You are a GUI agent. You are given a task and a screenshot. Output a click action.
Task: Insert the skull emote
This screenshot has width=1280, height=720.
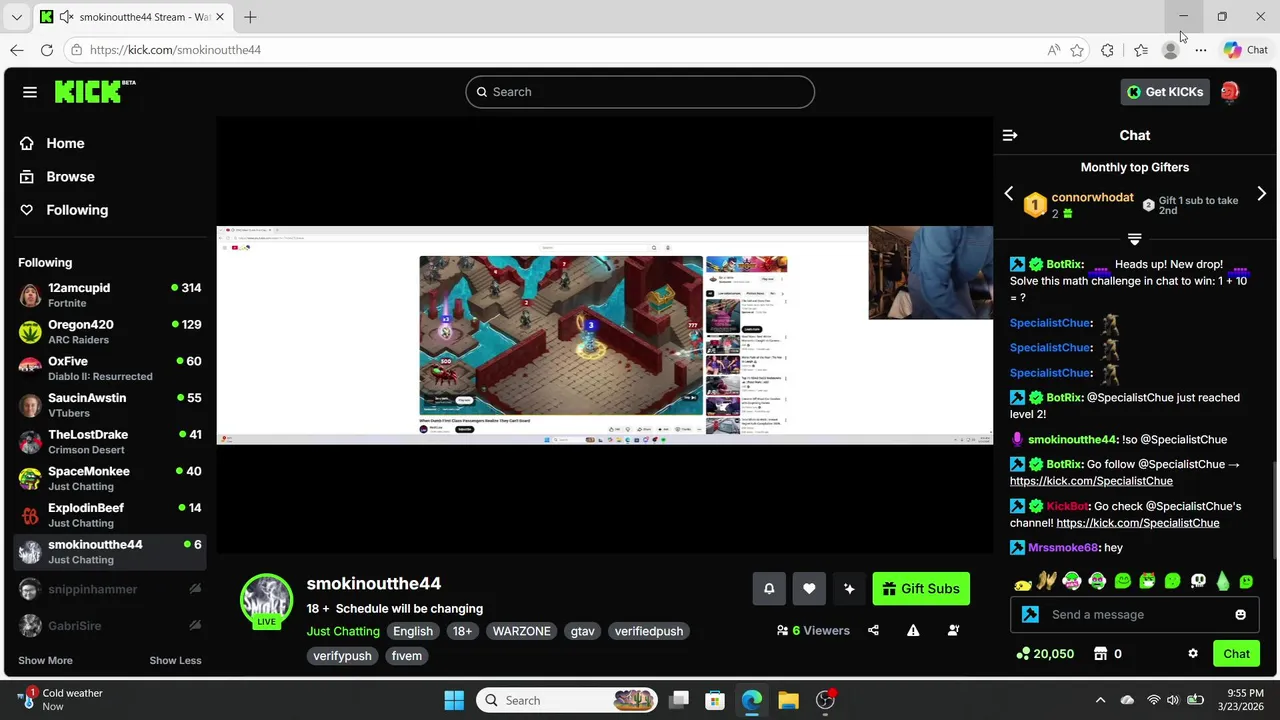pyautogui.click(x=1198, y=581)
